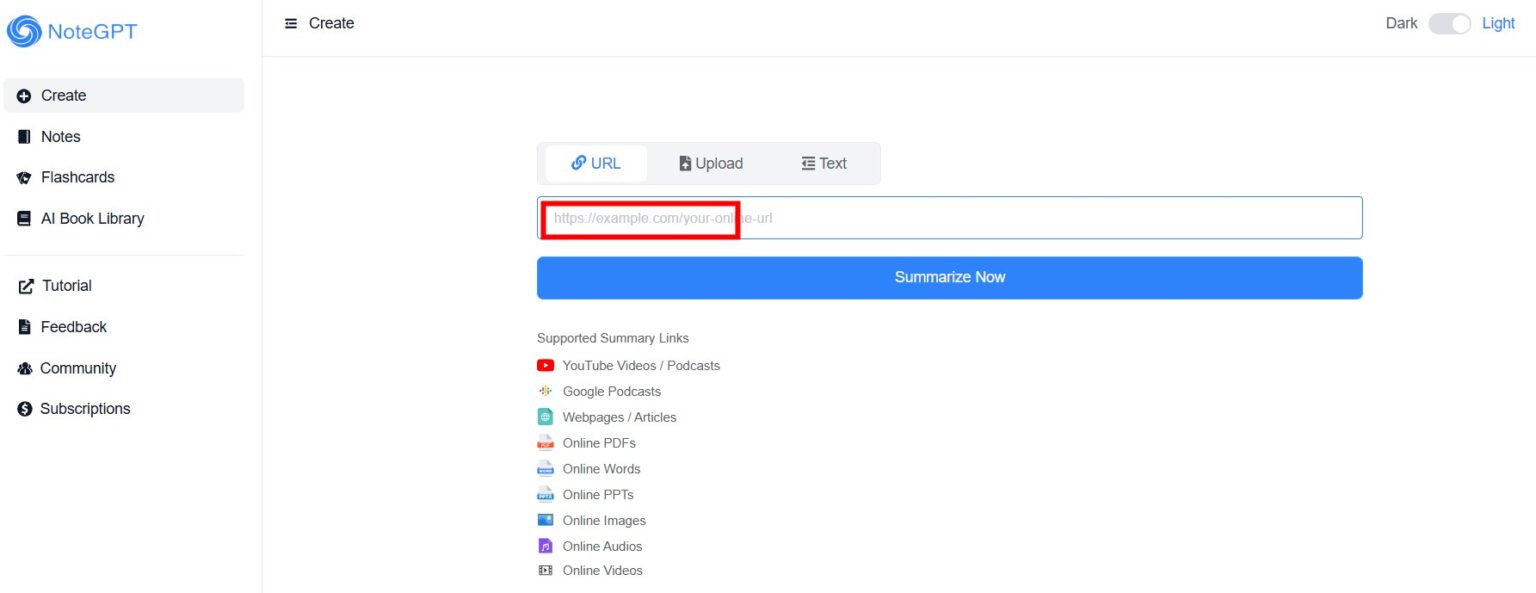Switch to the Text tab
Screen dimensions: 1536x593
pos(823,162)
